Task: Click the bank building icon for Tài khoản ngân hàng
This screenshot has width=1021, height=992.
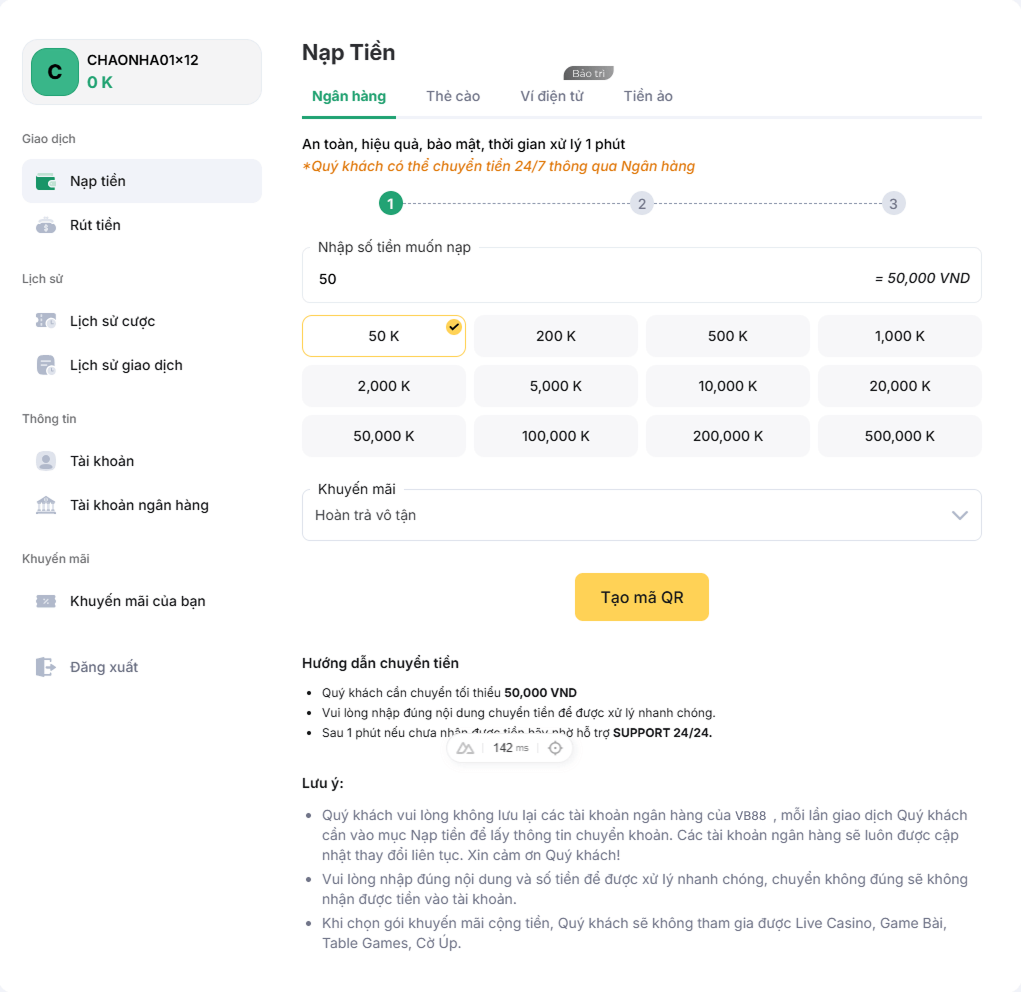Action: tap(46, 505)
